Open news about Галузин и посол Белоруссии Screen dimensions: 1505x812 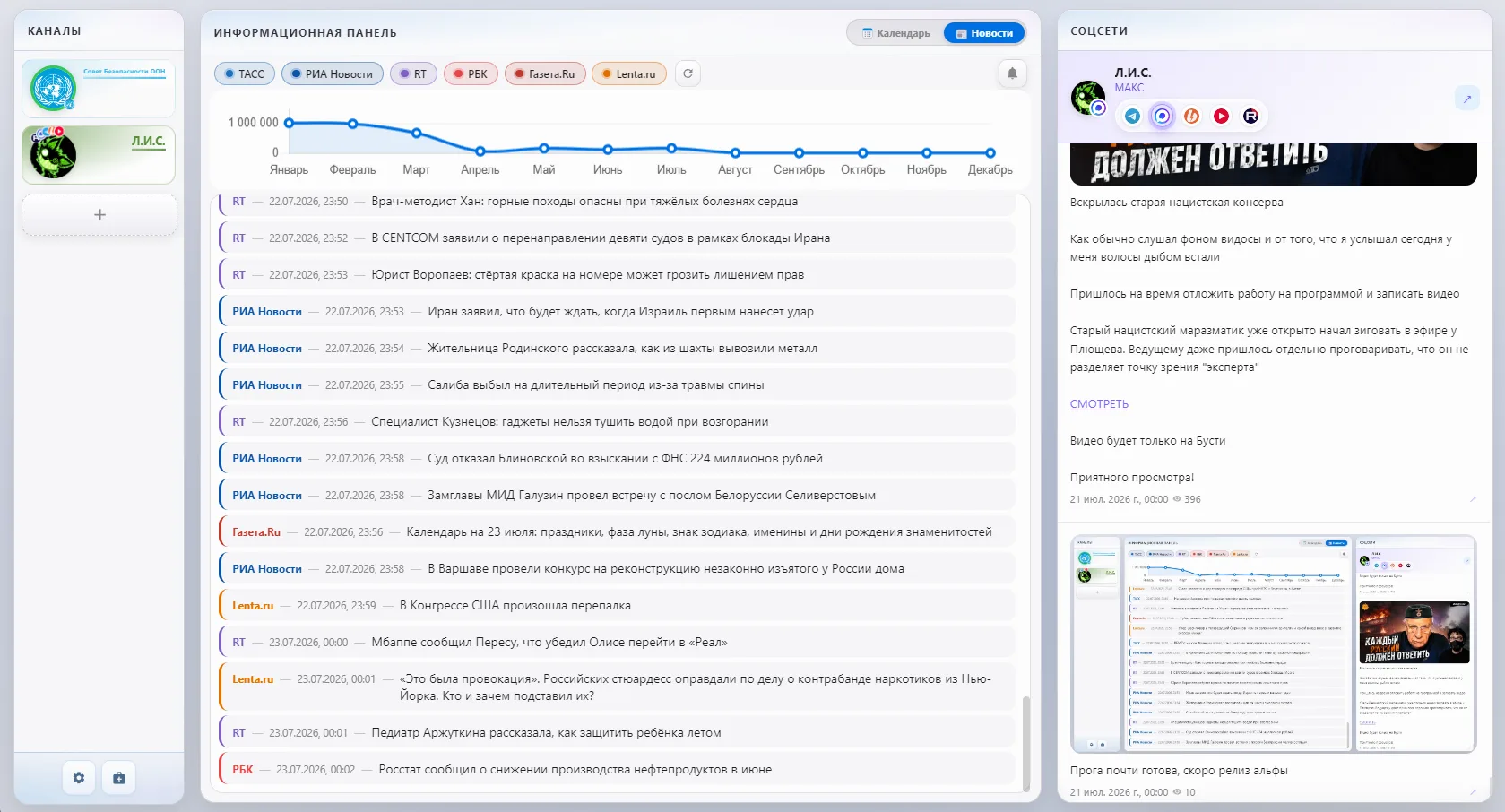[x=618, y=496]
